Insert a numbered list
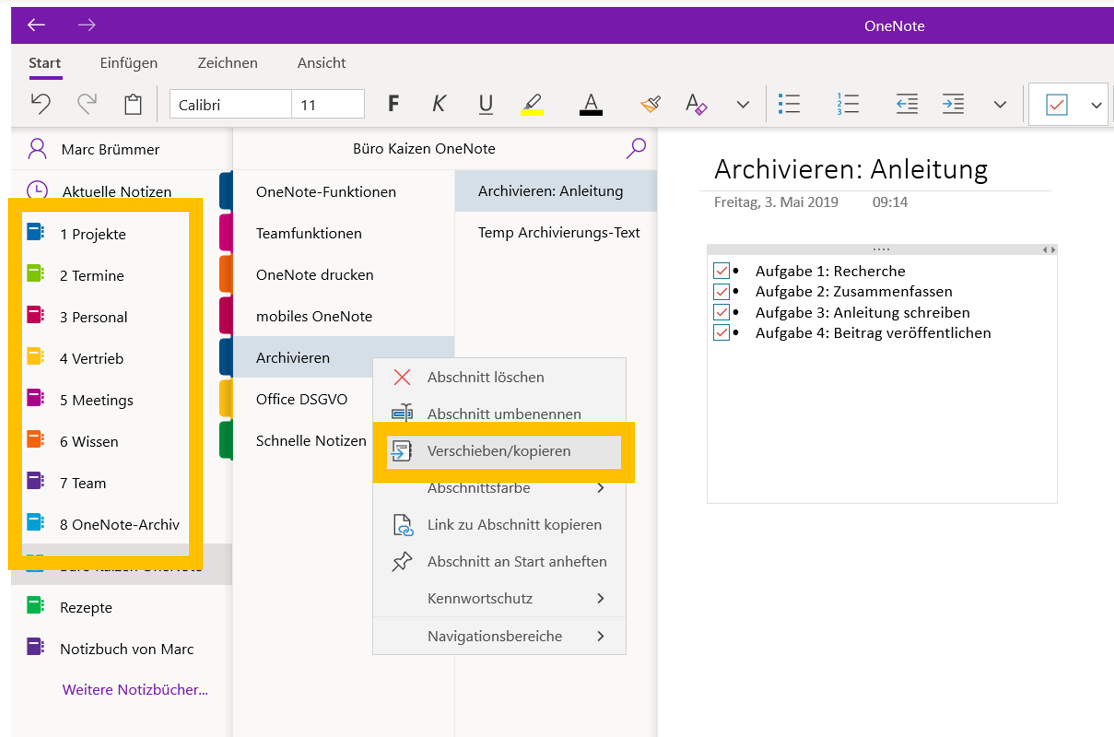Viewport: 1114px width, 737px height. (848, 104)
